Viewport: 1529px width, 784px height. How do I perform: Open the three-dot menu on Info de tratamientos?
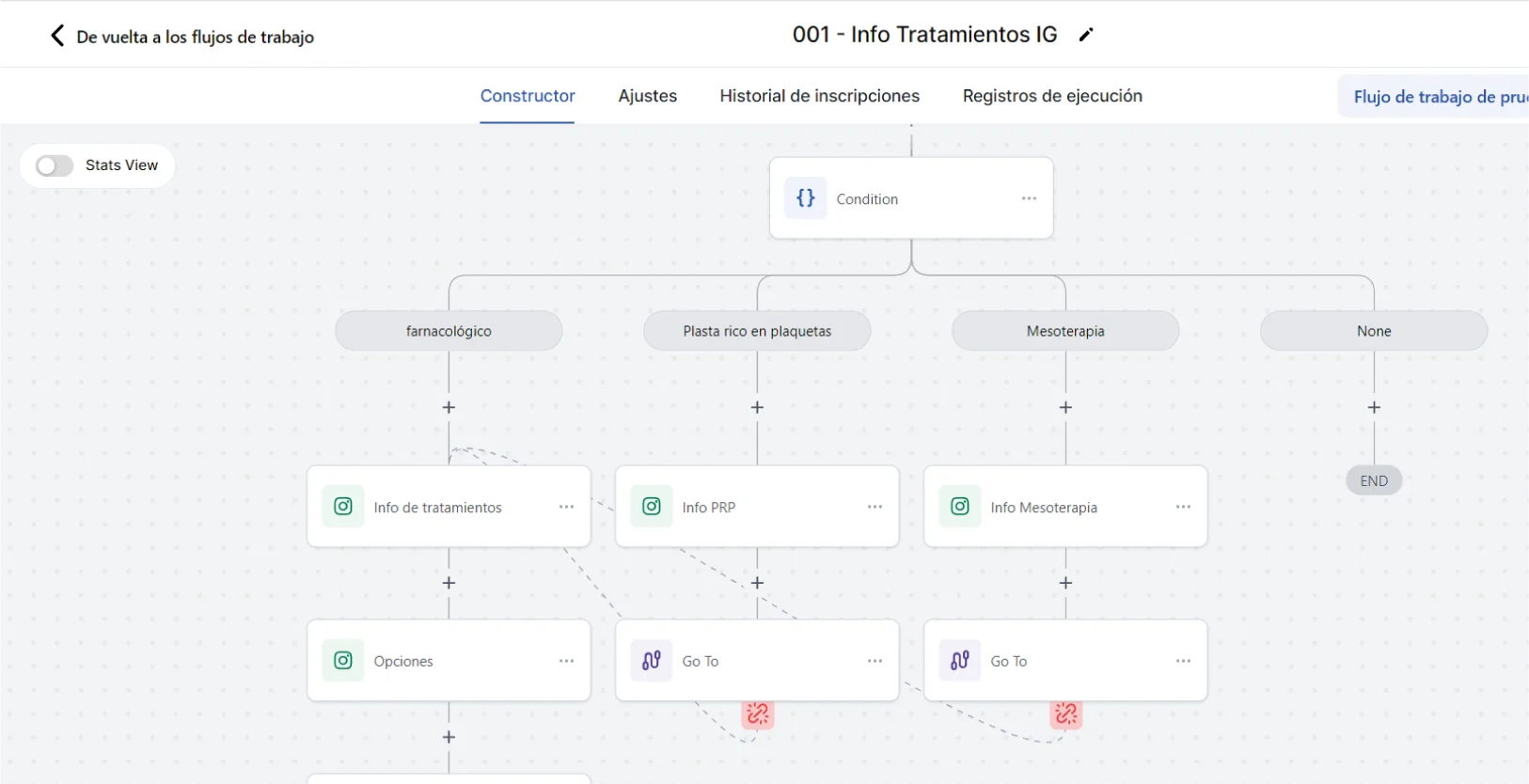[x=566, y=507]
